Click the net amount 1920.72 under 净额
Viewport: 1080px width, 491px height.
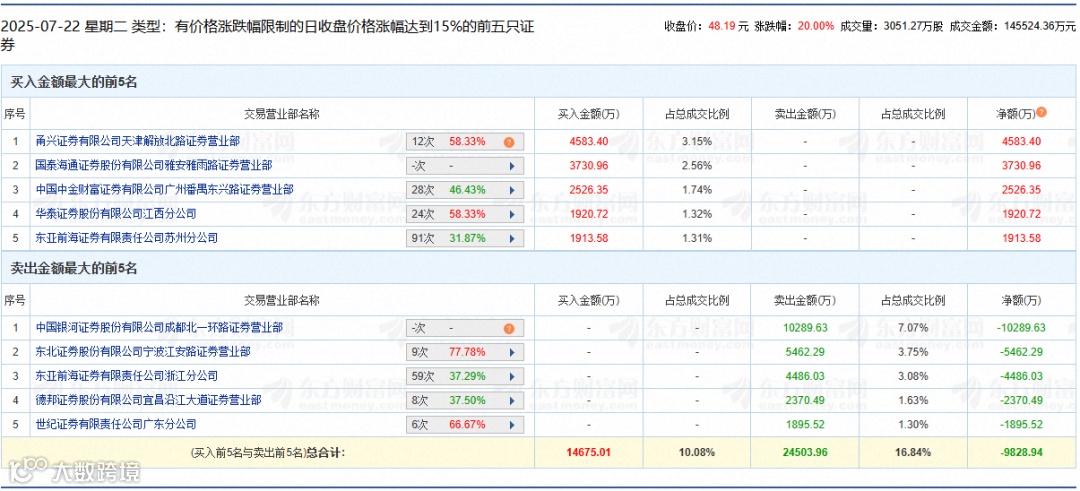tap(1021, 214)
